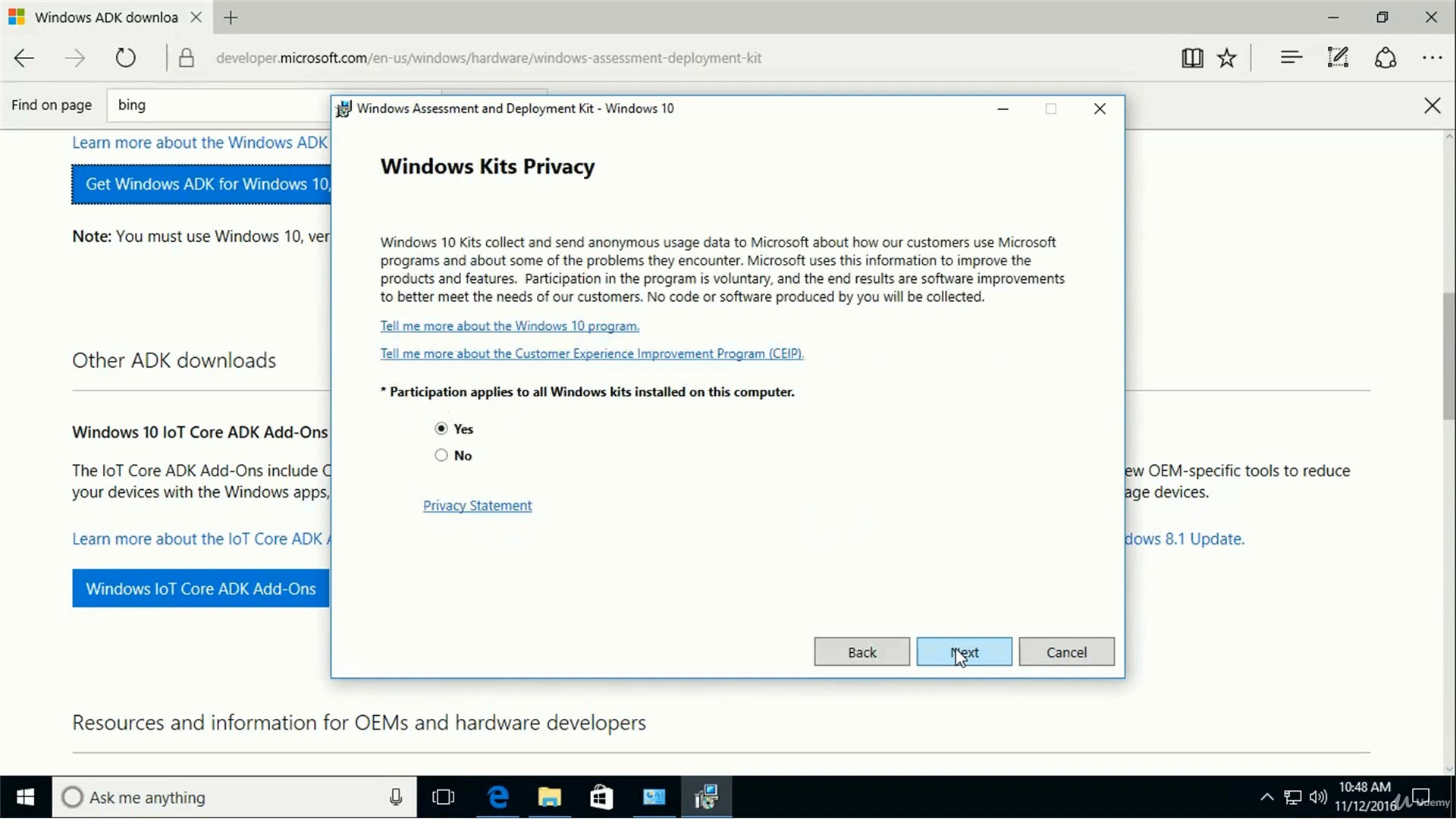The width and height of the screenshot is (1456, 819).
Task: Click the site lock icon
Action: (187, 58)
